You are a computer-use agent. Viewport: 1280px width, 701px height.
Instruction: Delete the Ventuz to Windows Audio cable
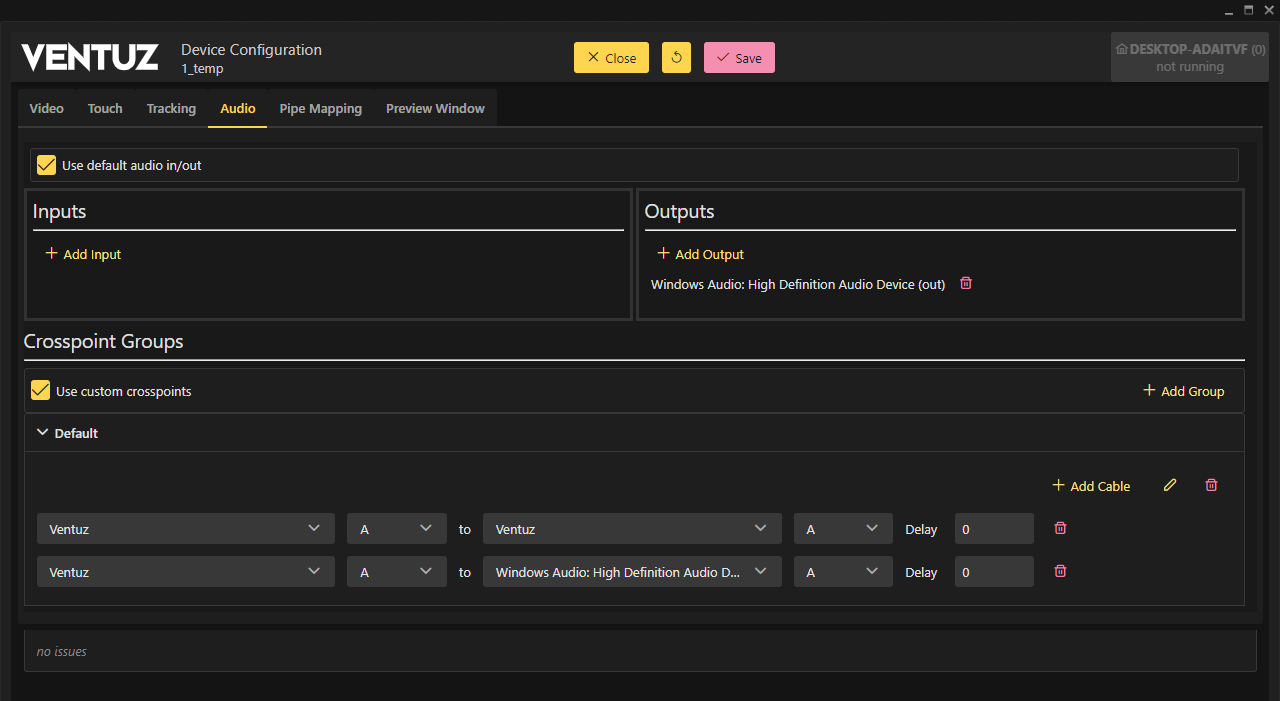click(1061, 571)
